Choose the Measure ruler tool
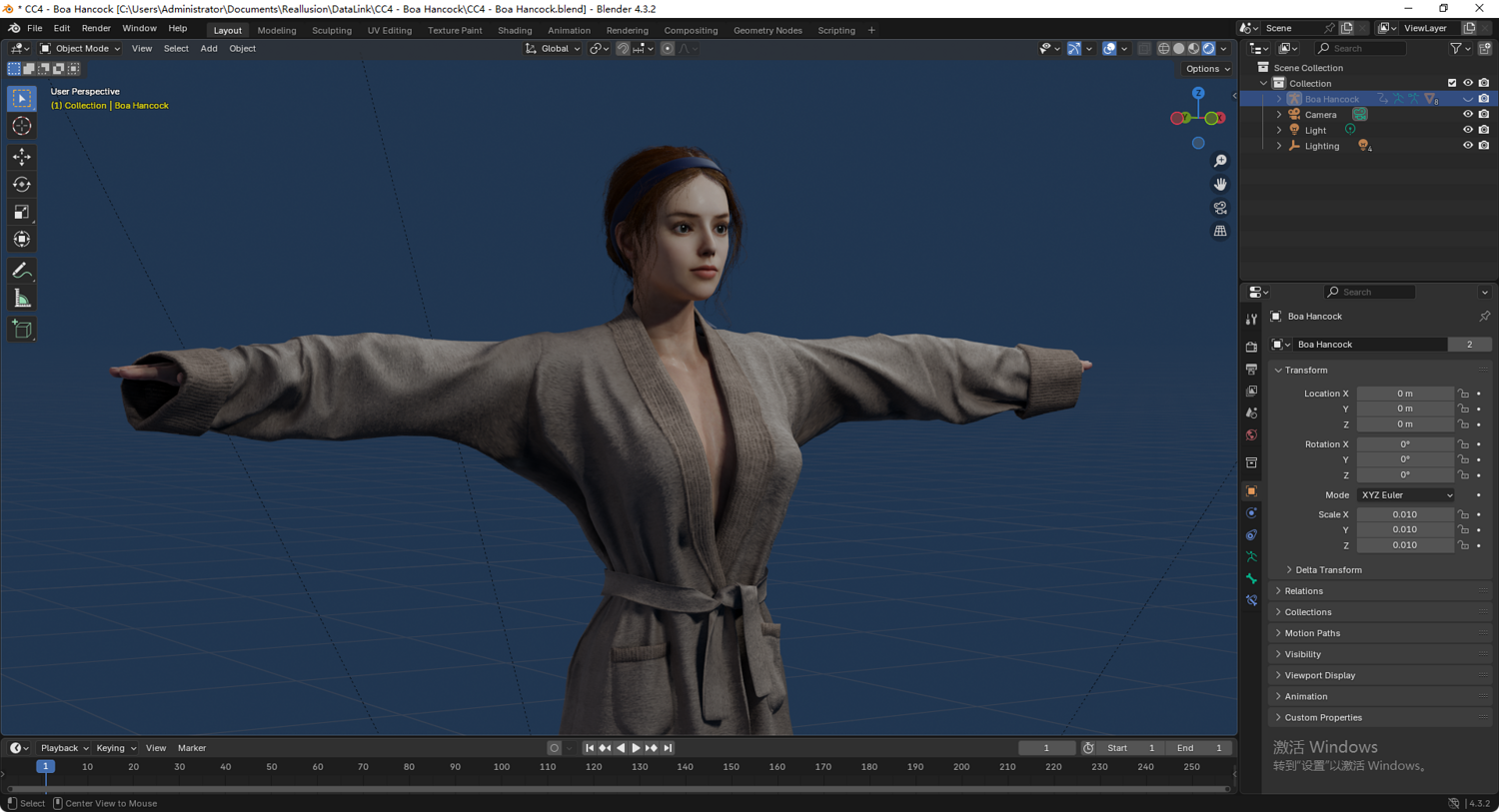Screen dimensions: 1499x812 pyautogui.click(x=22, y=299)
